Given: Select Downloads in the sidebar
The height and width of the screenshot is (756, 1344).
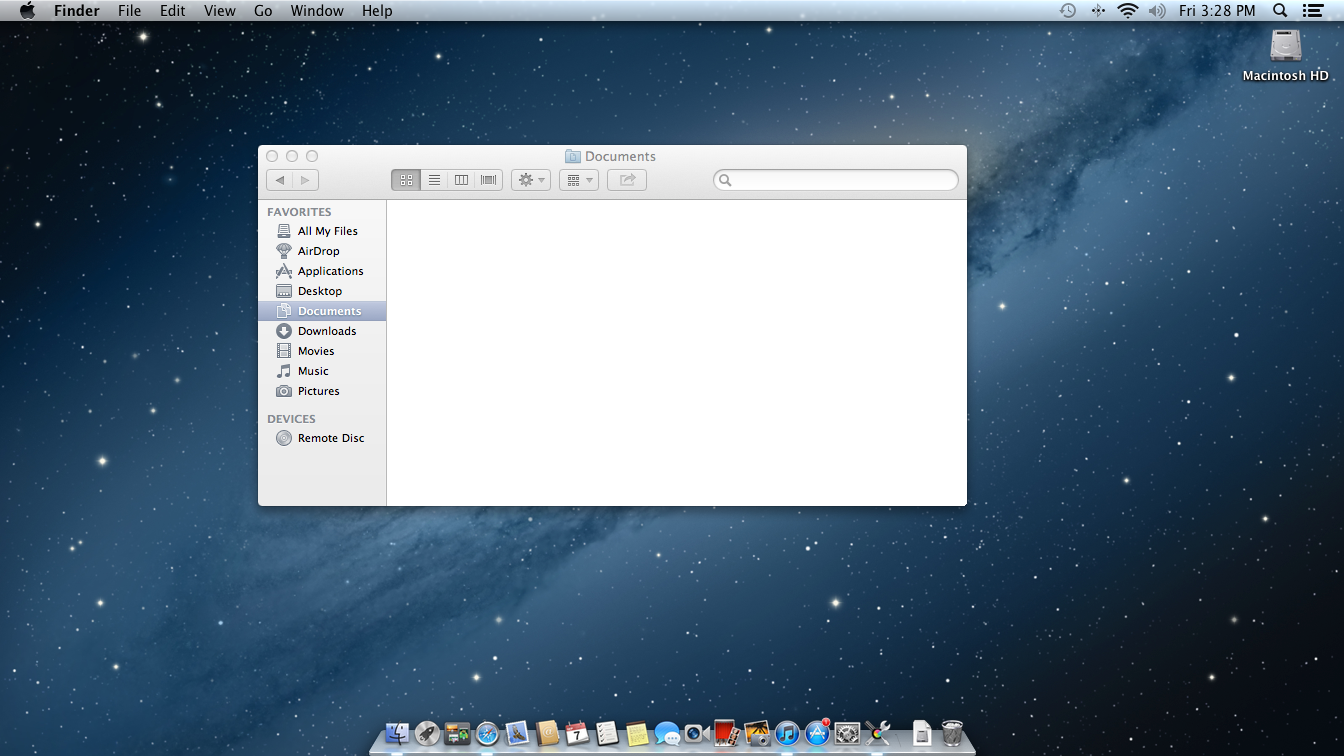Looking at the screenshot, I should [326, 331].
